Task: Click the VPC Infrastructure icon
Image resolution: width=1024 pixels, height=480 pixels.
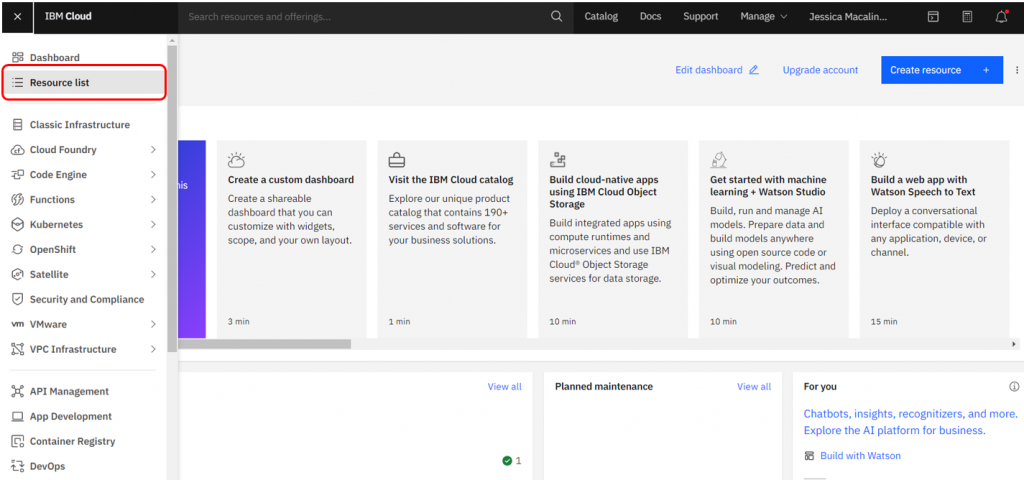Action: coord(18,349)
